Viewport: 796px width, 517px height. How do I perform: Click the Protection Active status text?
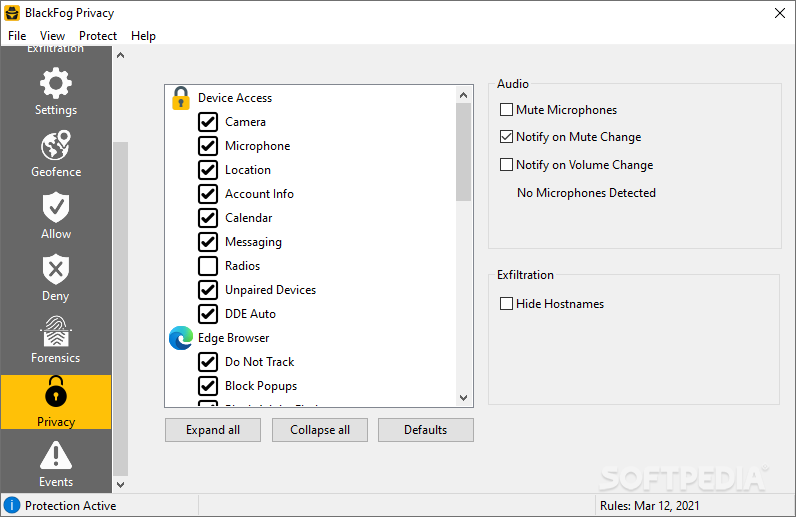click(71, 506)
